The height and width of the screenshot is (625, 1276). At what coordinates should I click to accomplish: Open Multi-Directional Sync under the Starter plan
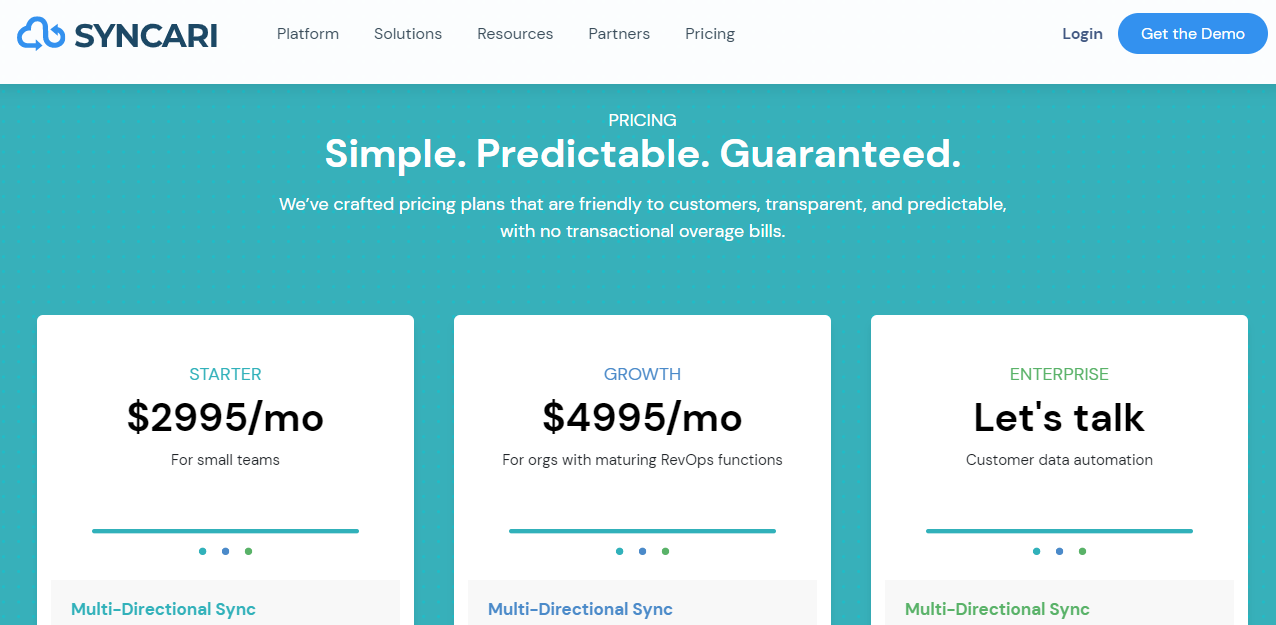pos(163,609)
